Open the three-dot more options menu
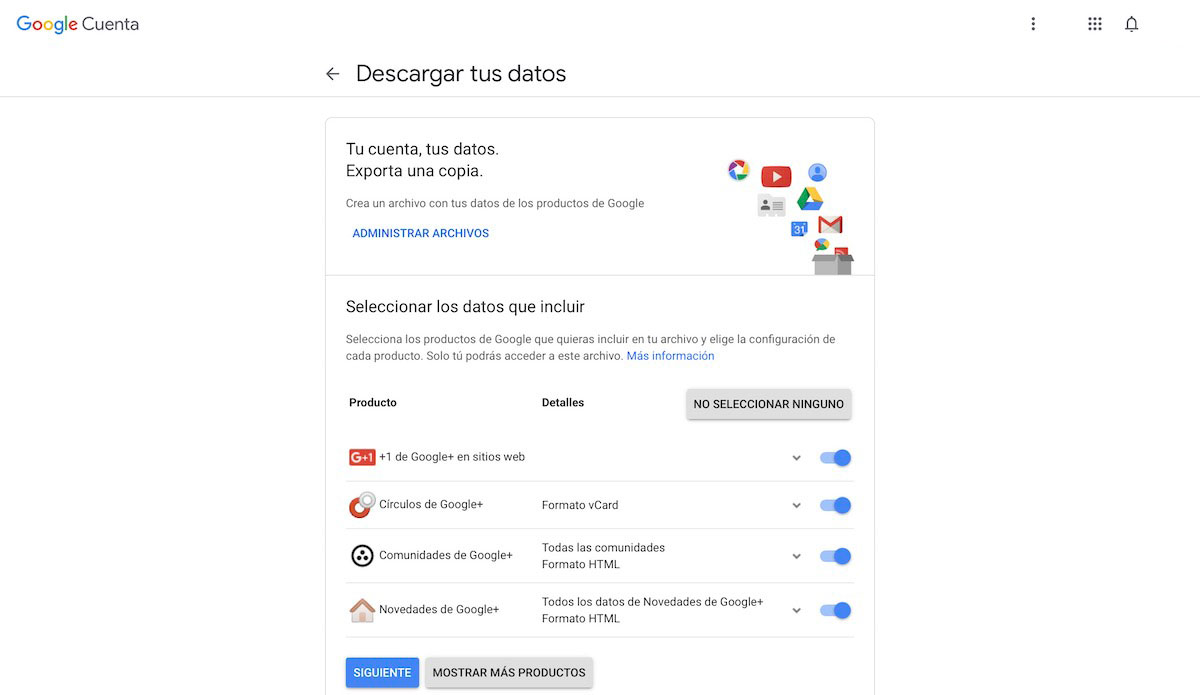The height and width of the screenshot is (695, 1200). point(1033,24)
